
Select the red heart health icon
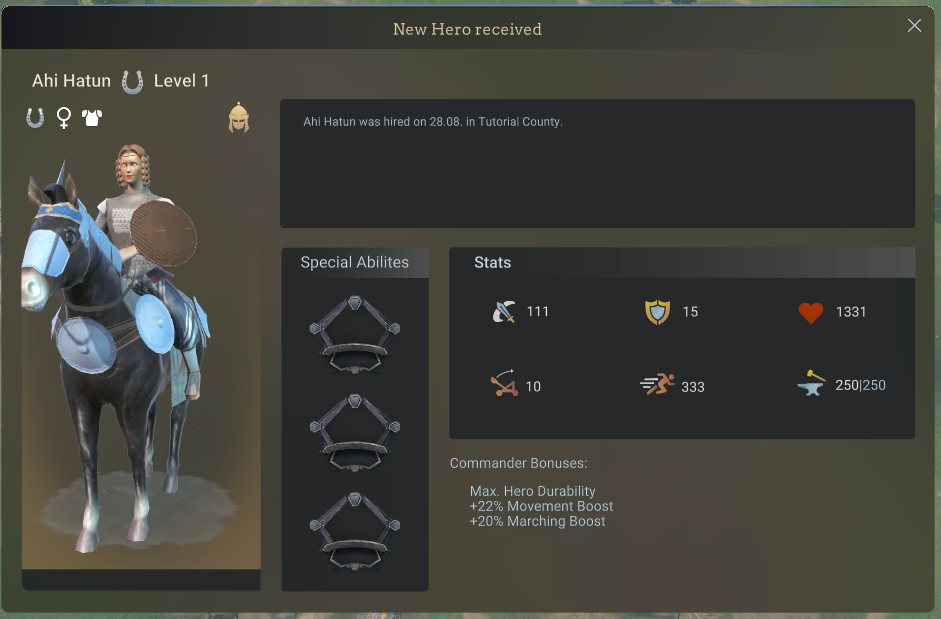[x=811, y=313]
